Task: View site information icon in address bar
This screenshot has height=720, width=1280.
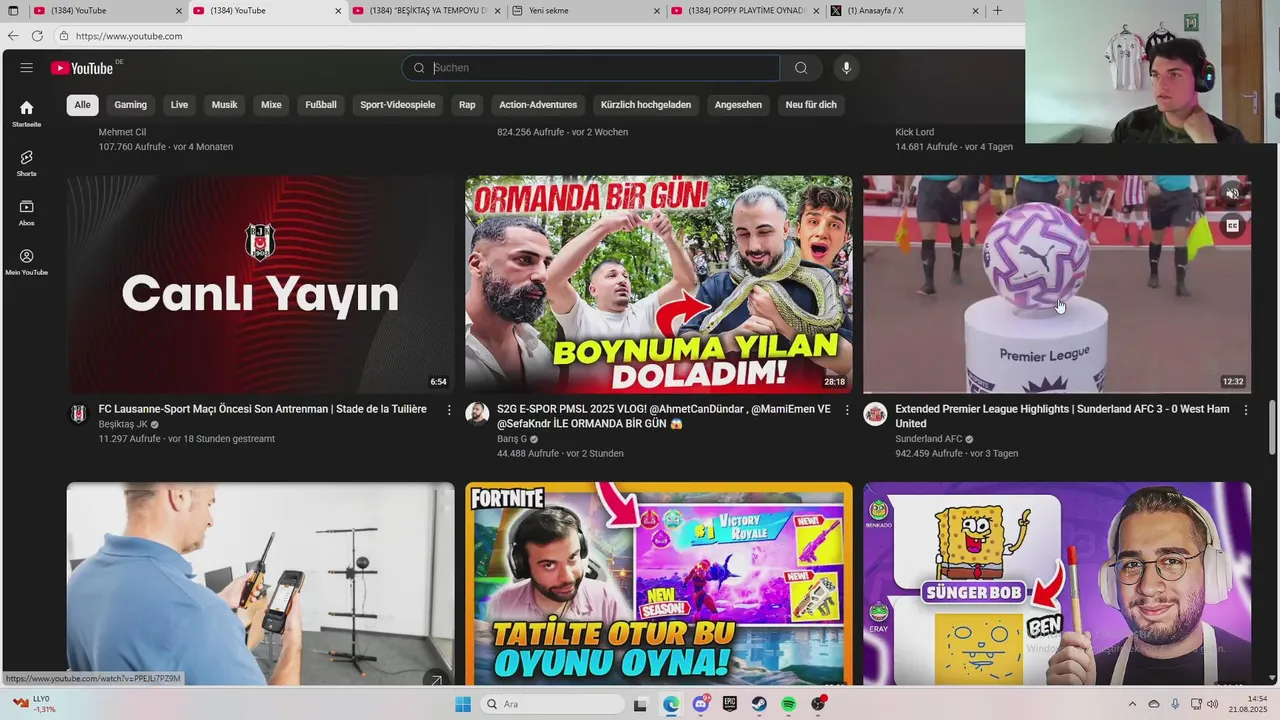Action: (x=64, y=36)
